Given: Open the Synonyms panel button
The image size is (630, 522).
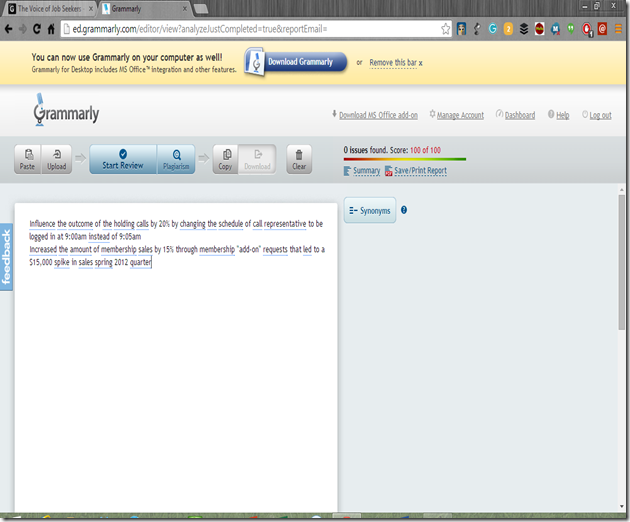Looking at the screenshot, I should 370,210.
